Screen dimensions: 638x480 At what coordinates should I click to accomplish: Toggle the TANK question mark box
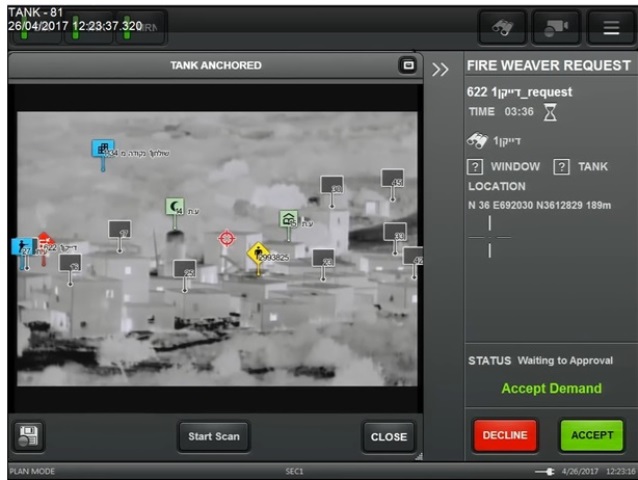(x=562, y=166)
